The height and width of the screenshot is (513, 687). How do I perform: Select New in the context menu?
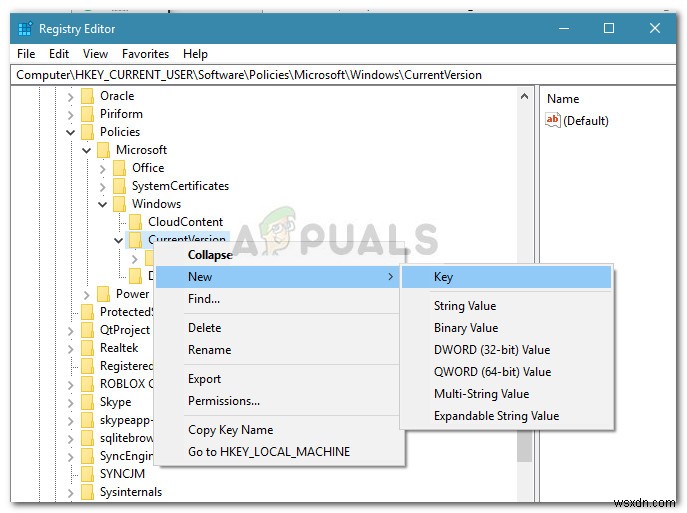(x=278, y=277)
